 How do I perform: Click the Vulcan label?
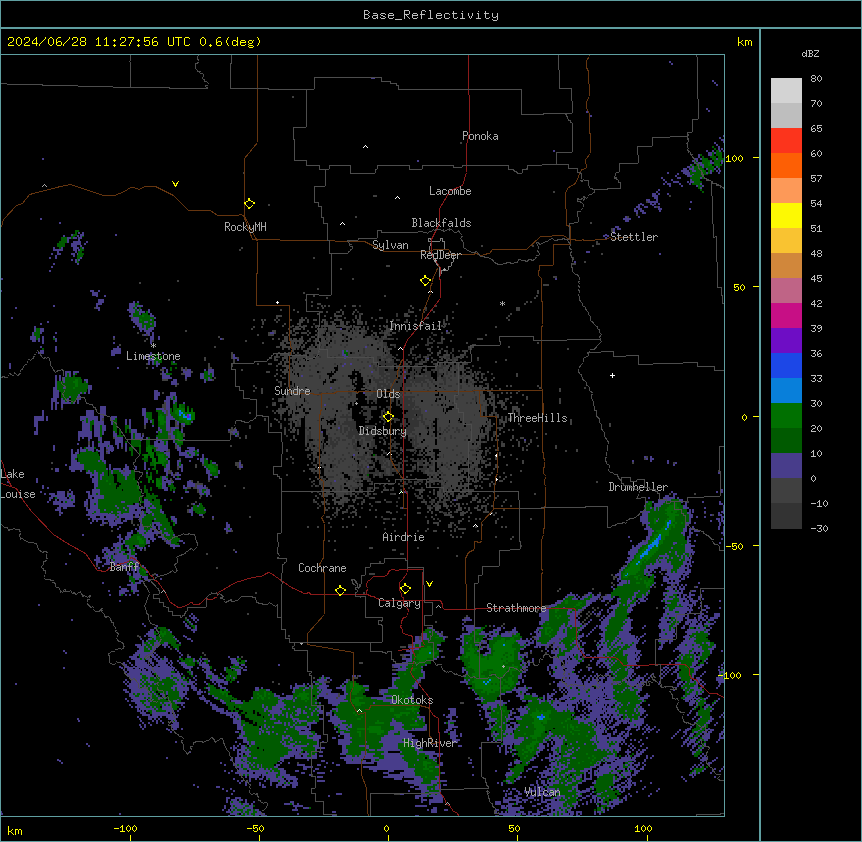542,792
